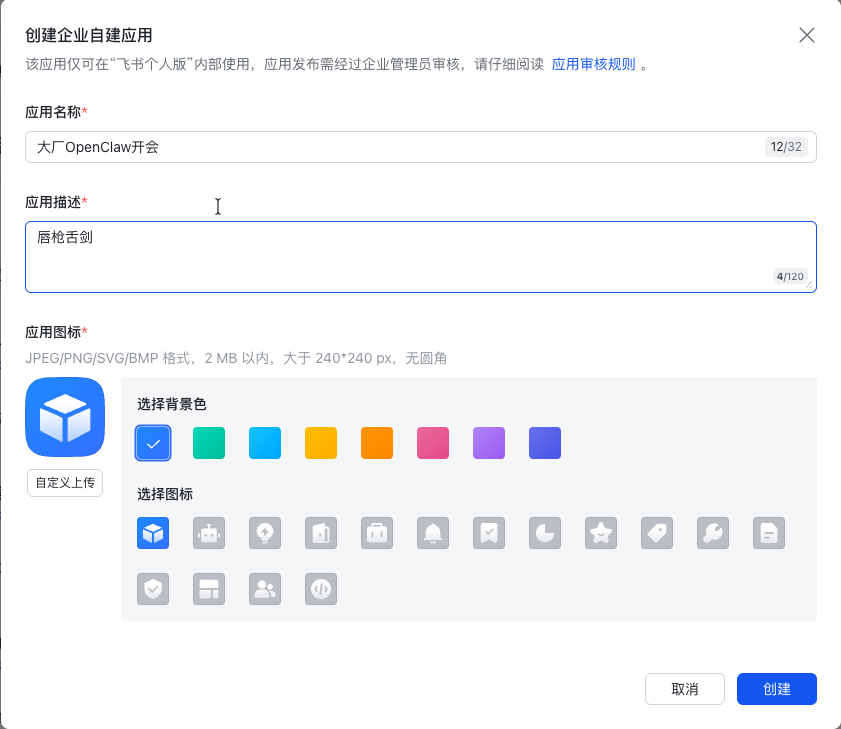Image resolution: width=841 pixels, height=729 pixels.
Task: Select the purple background color
Action: [489, 443]
